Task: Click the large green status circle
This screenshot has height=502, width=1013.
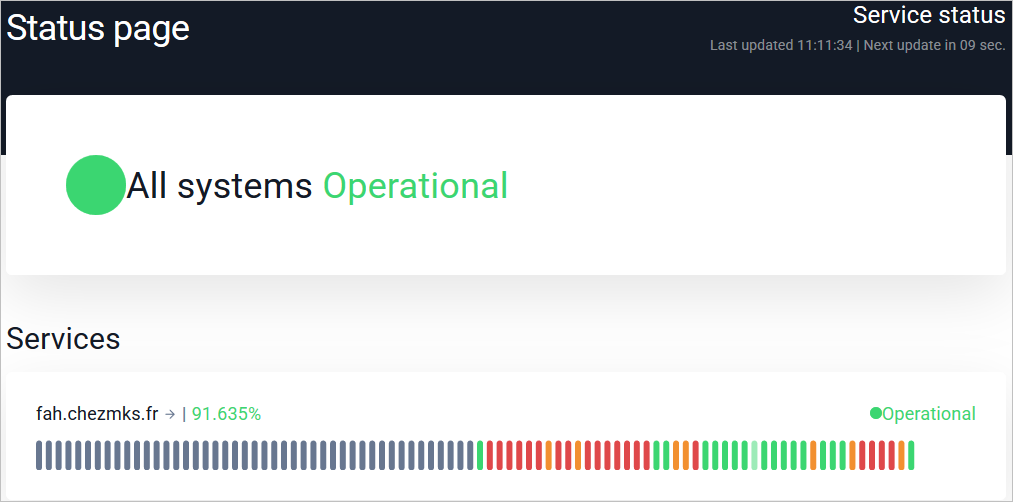Action: (x=95, y=185)
